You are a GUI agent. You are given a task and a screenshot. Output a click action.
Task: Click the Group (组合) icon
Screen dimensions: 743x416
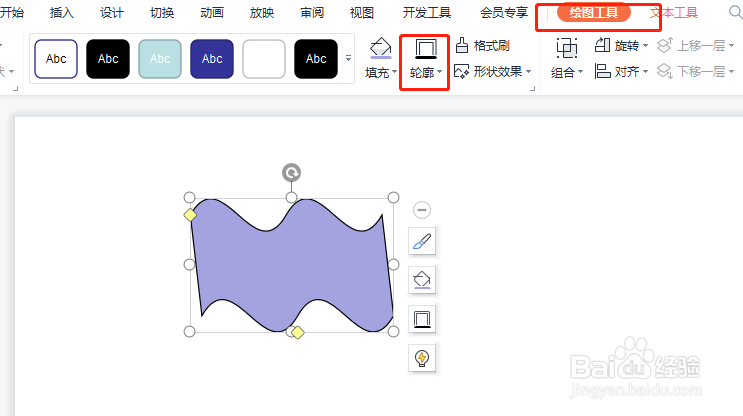567,48
